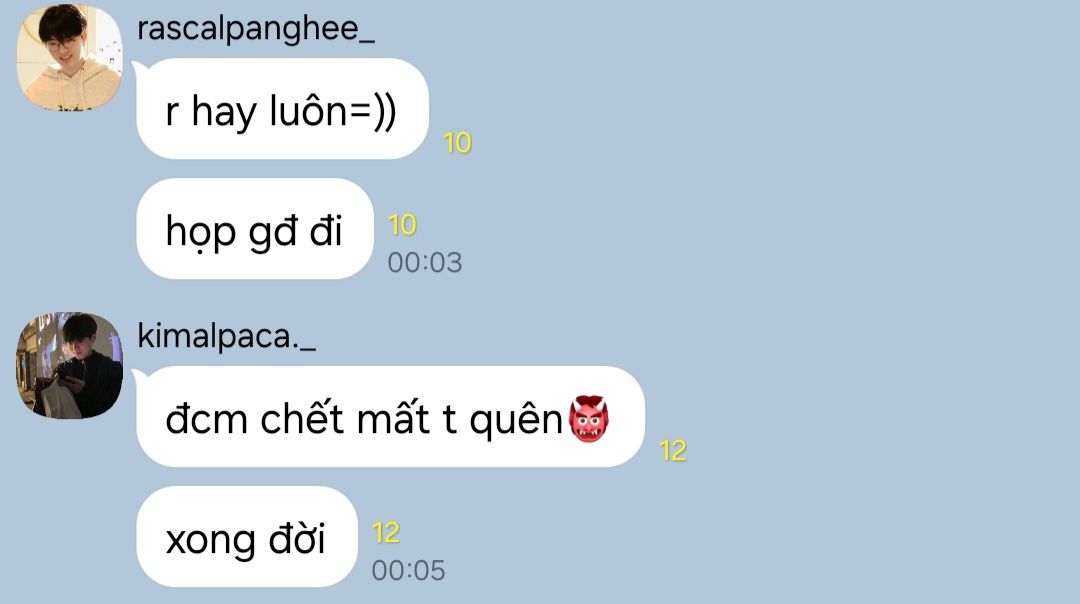
Task: Click the tail of kimalpaca._'s first bubble
Action: click(138, 375)
